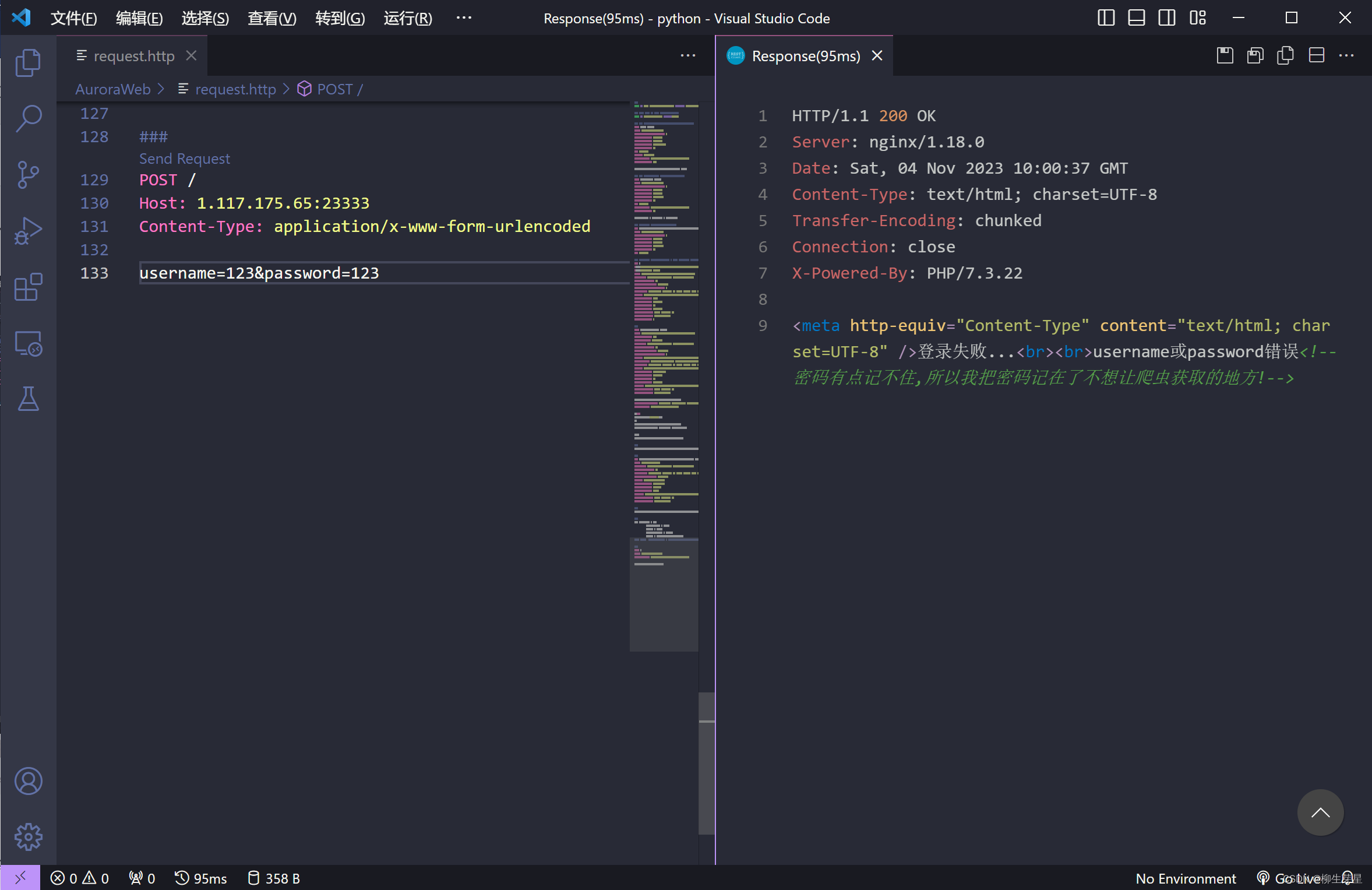Open the Remote Explorer view
Screen dimensions: 1372x890
click(x=28, y=343)
